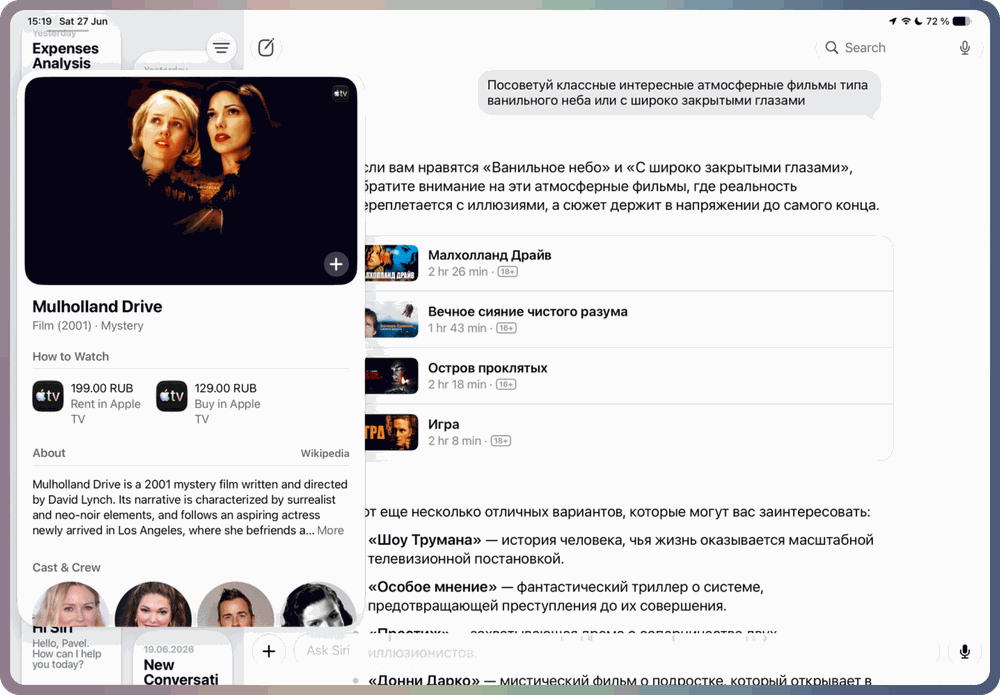Open Apple TV icon for 129.00 RUB buy

[172, 396]
